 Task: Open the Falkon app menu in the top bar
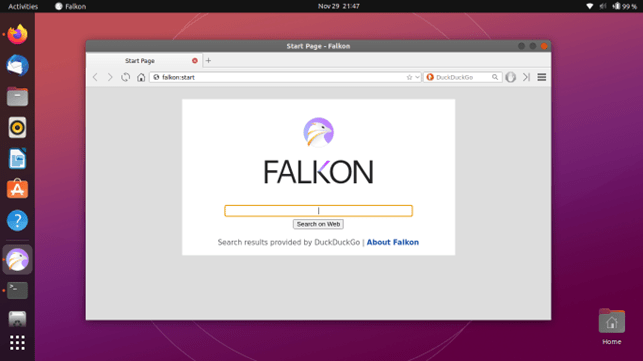(x=71, y=6)
